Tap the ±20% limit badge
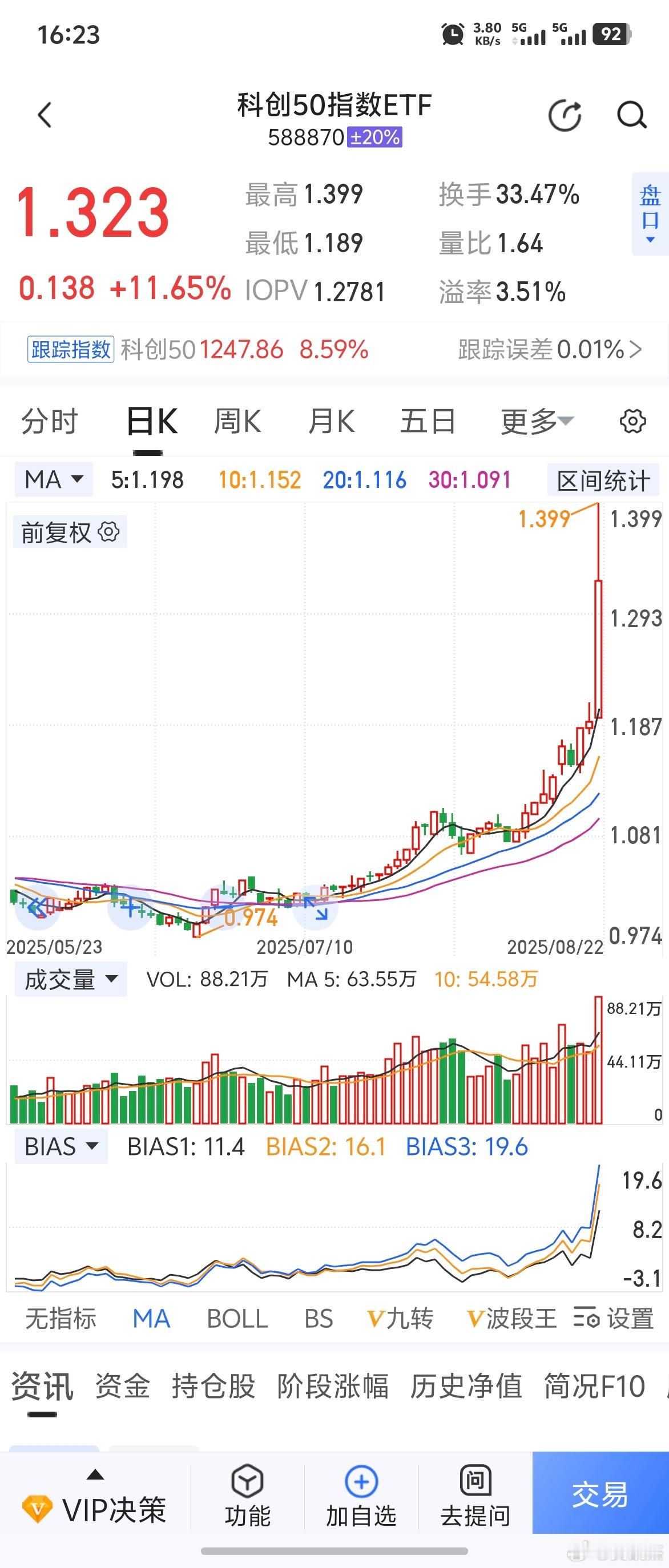This screenshot has width=669, height=1568. (x=374, y=137)
